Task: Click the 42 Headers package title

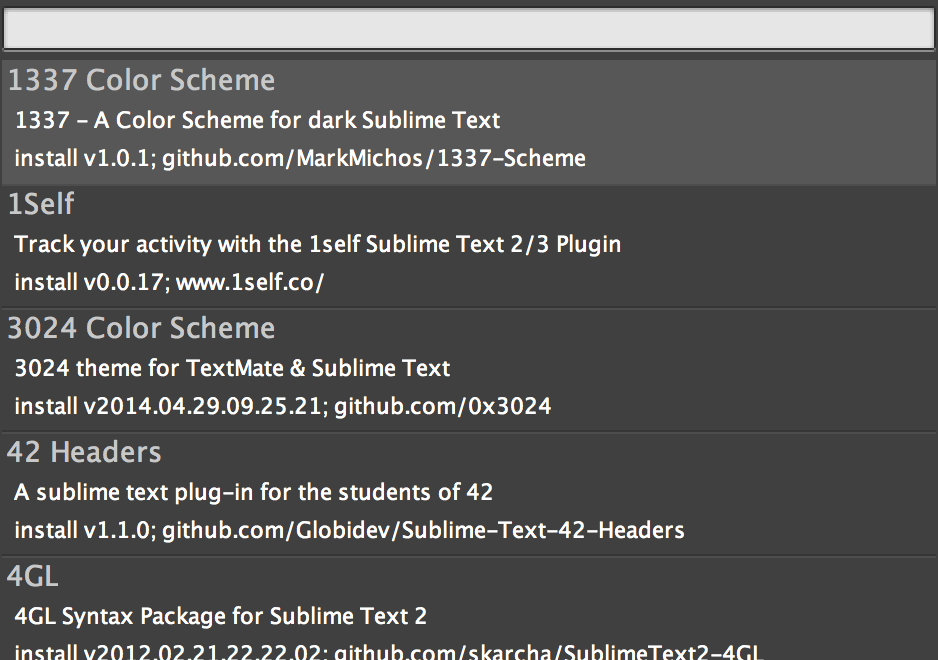Action: (84, 452)
